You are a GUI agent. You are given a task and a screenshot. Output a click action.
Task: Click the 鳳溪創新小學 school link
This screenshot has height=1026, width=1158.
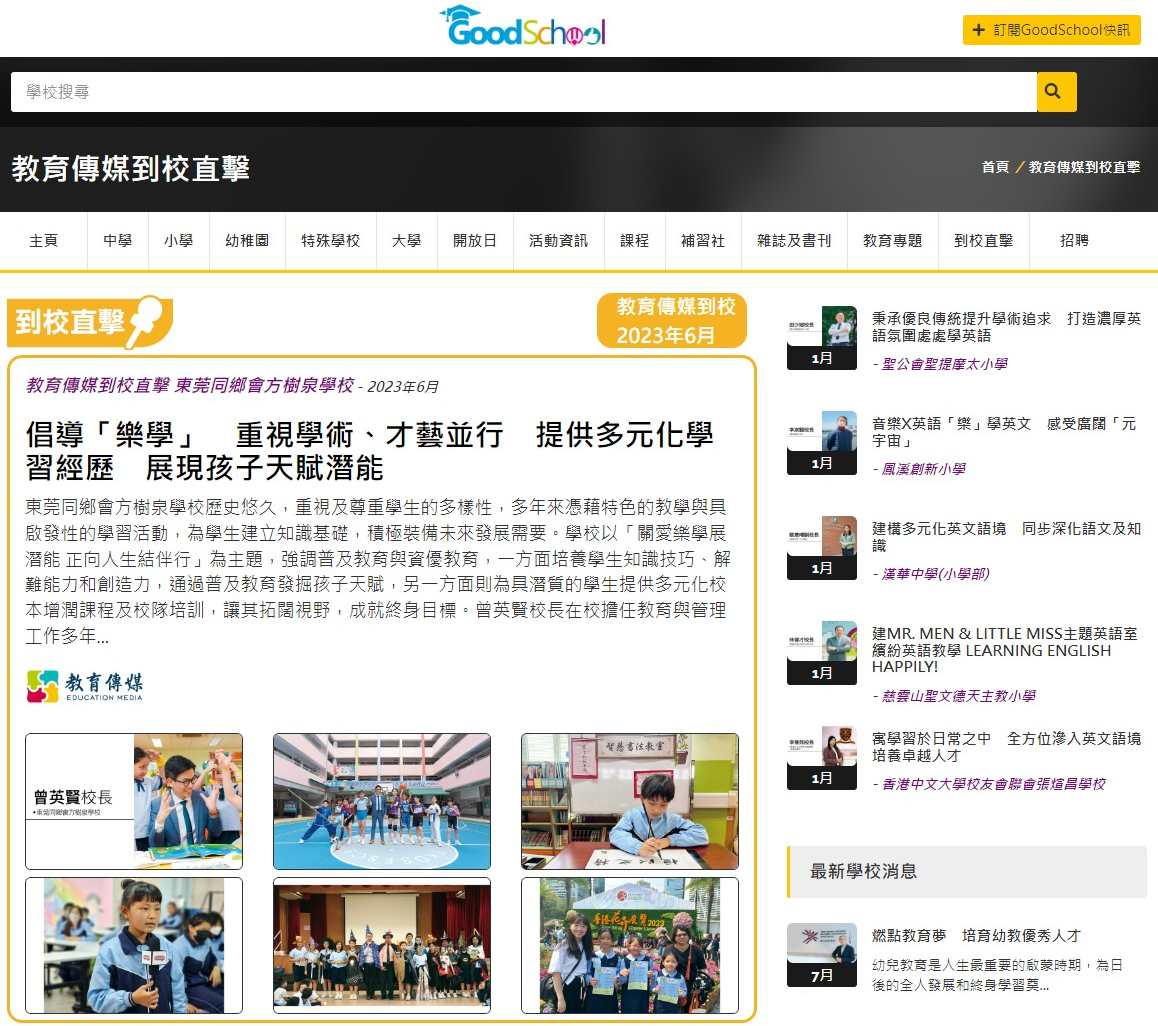click(923, 469)
